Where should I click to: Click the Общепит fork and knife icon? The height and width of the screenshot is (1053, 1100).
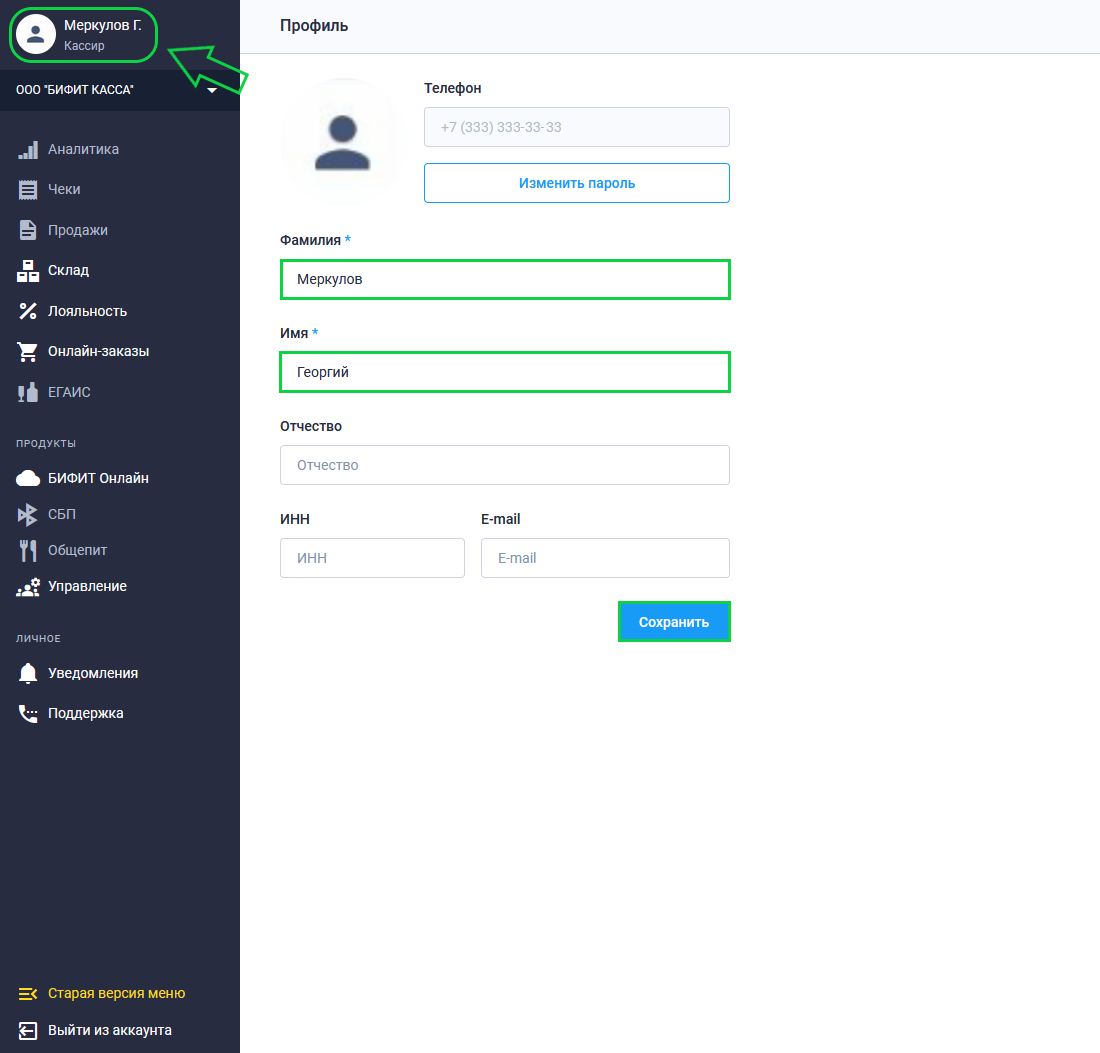click(28, 551)
